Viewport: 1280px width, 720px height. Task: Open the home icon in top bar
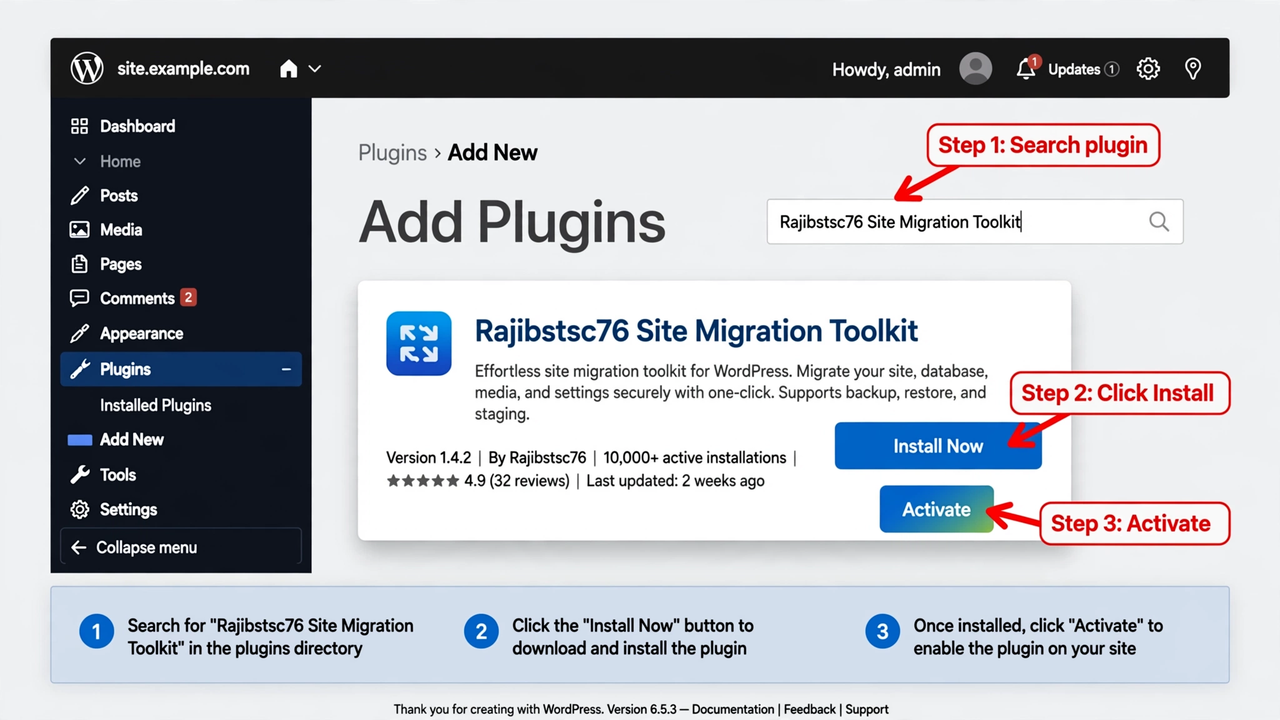(289, 69)
